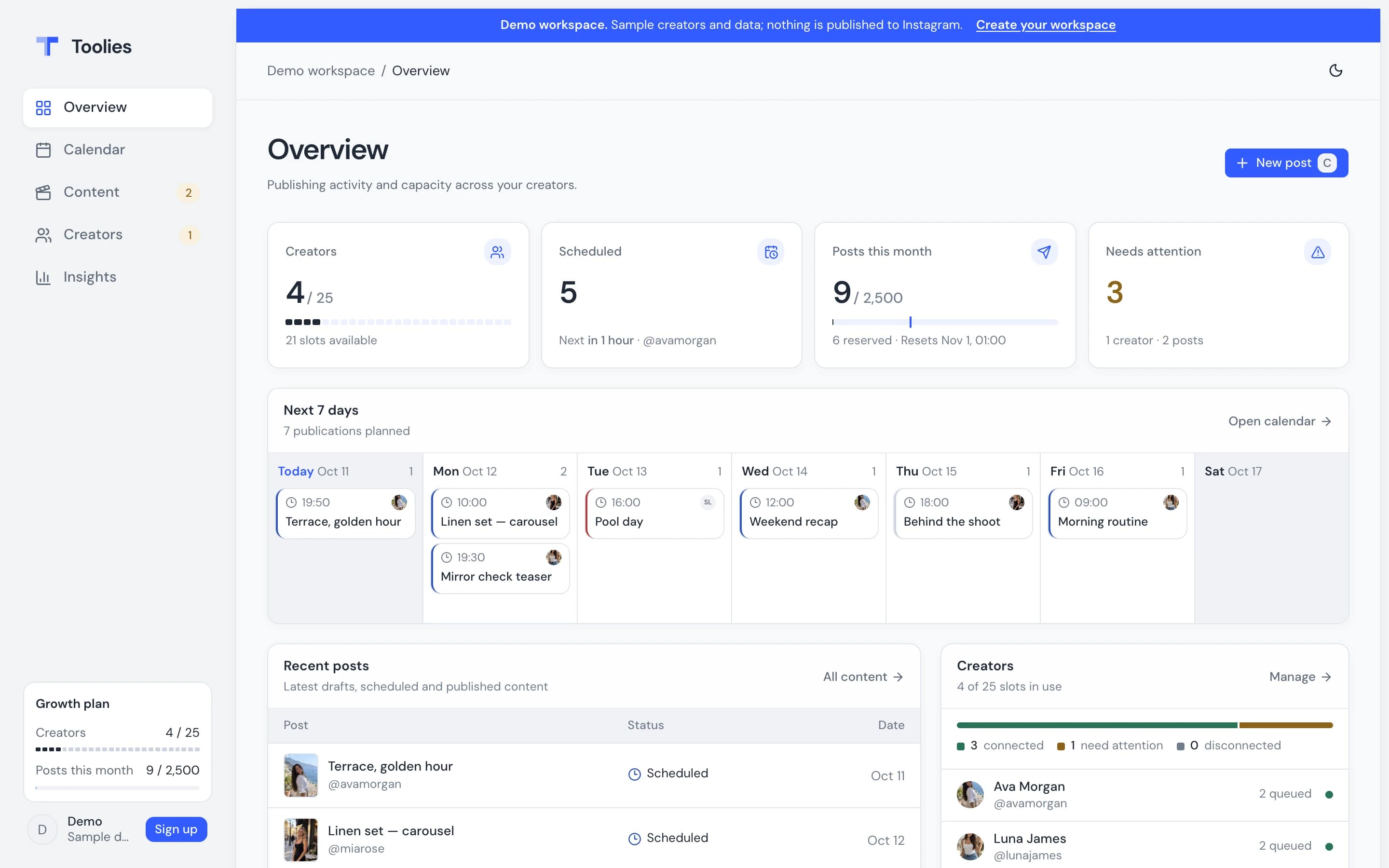Viewport: 1389px width, 868px height.
Task: Open calendar link in Next 7 days
Action: pos(1280,421)
